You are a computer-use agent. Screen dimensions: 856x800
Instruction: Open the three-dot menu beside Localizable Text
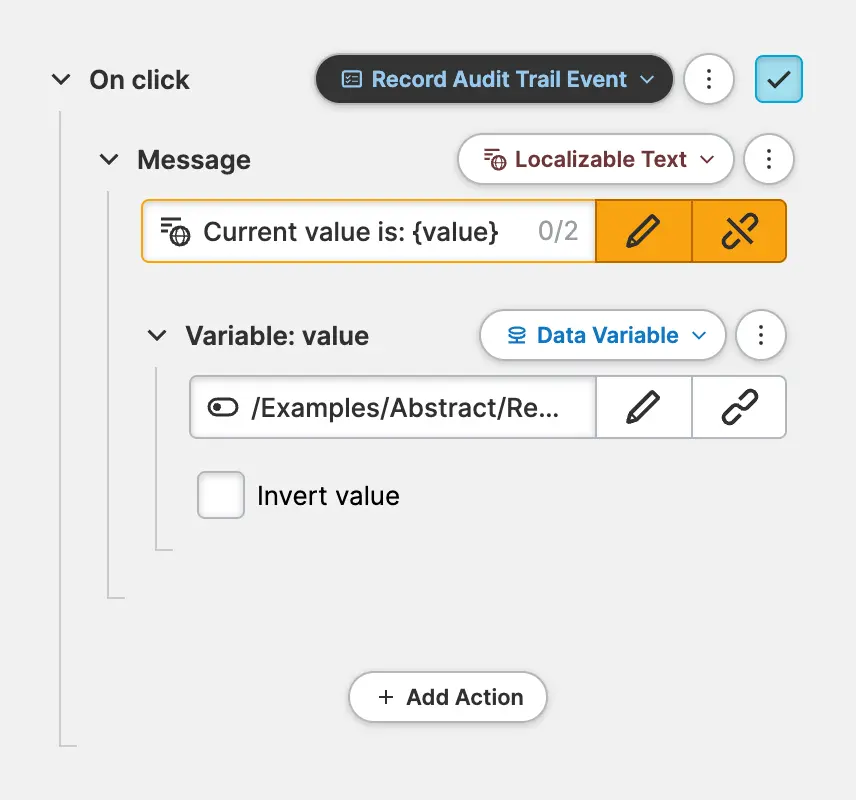[769, 159]
